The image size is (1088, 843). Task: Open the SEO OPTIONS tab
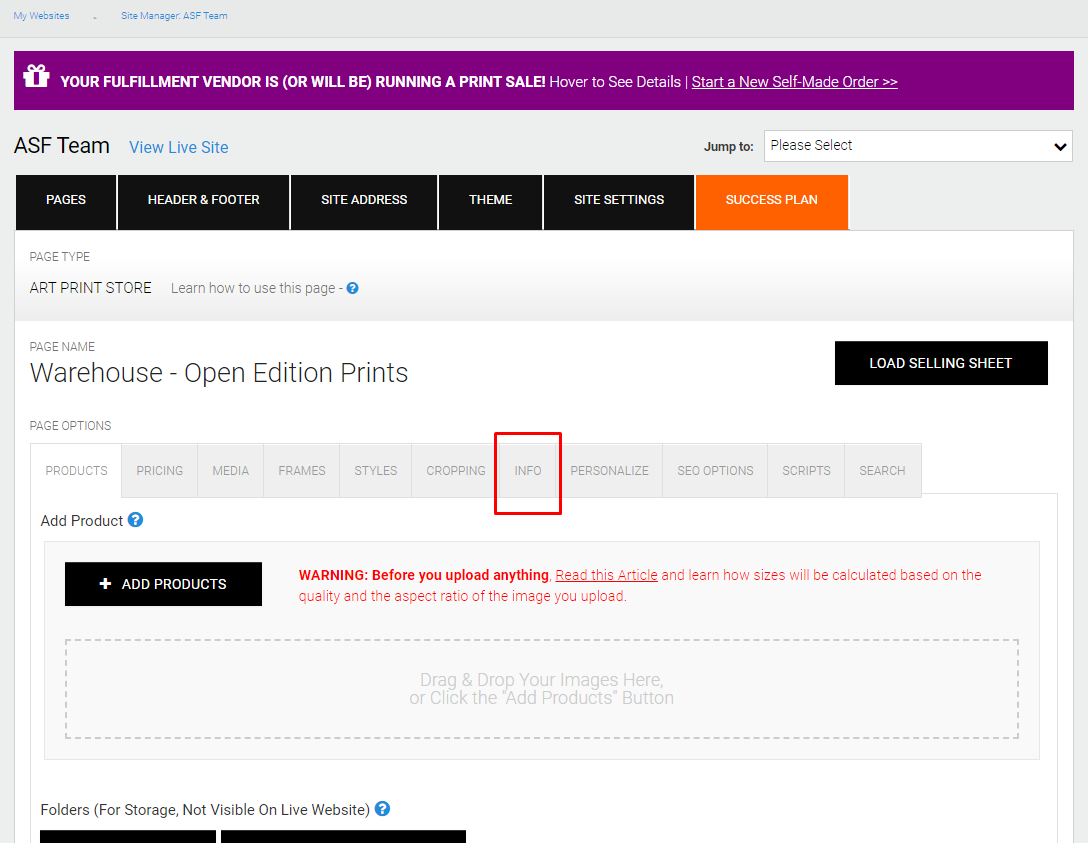coord(715,470)
